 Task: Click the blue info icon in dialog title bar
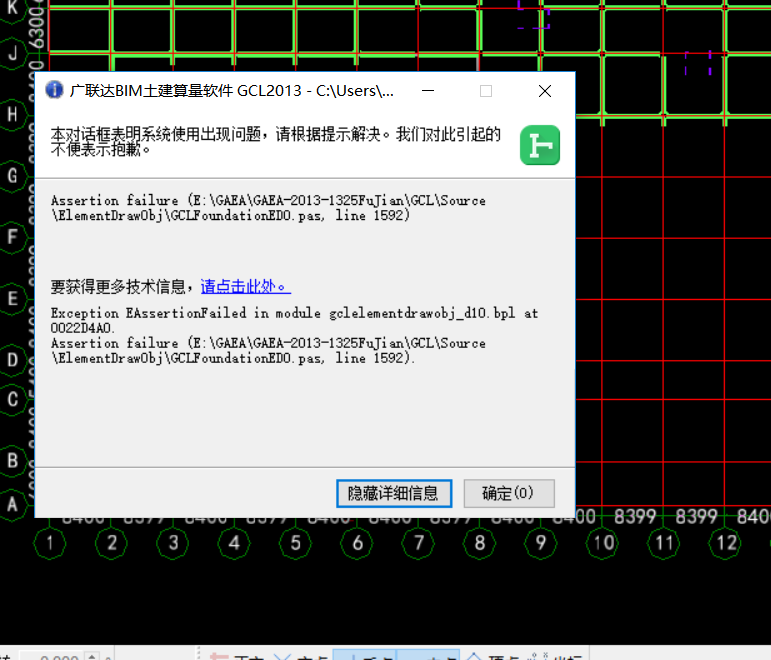click(x=54, y=90)
